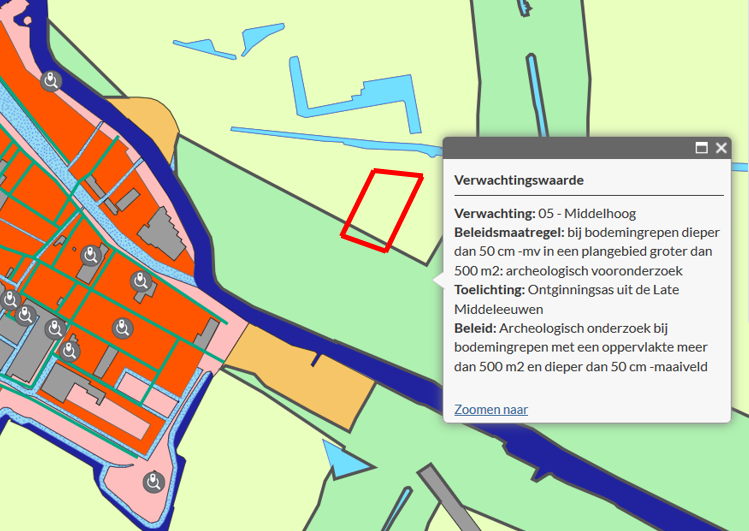Select the red-outlined plot on the map
This screenshot has width=749, height=531.
(382, 210)
